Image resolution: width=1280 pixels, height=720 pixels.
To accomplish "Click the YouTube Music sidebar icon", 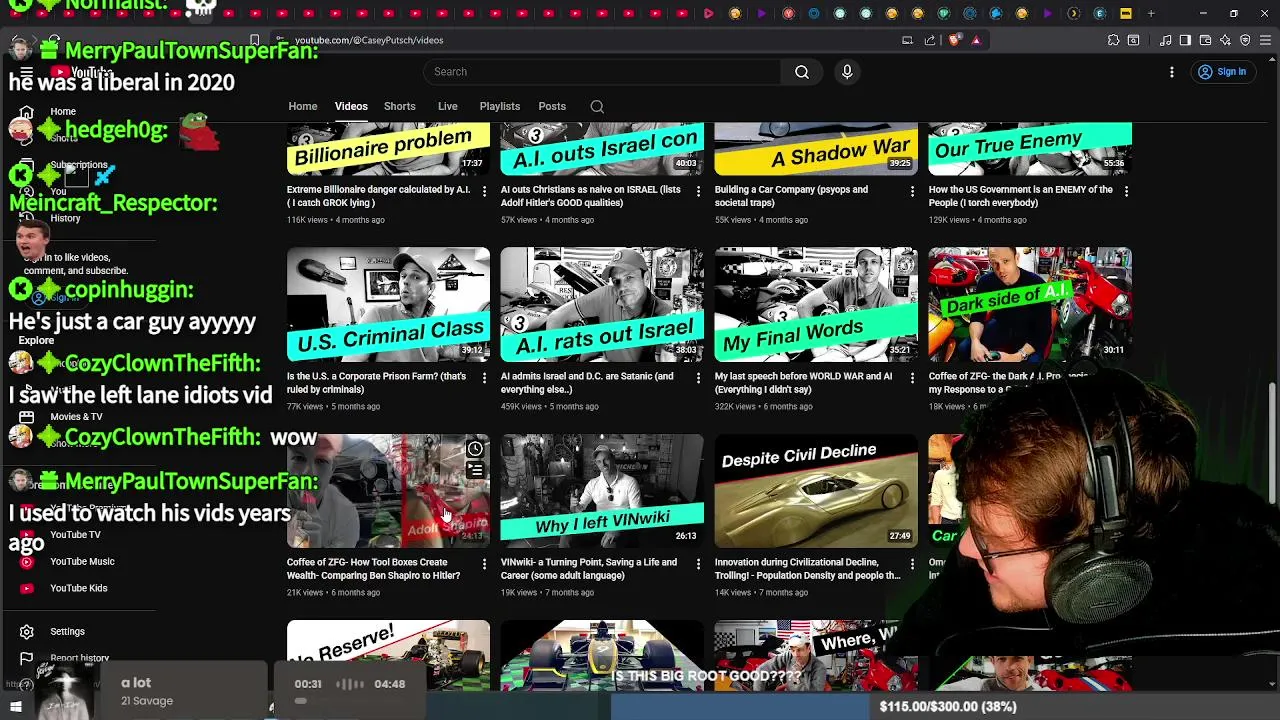I will [27, 562].
